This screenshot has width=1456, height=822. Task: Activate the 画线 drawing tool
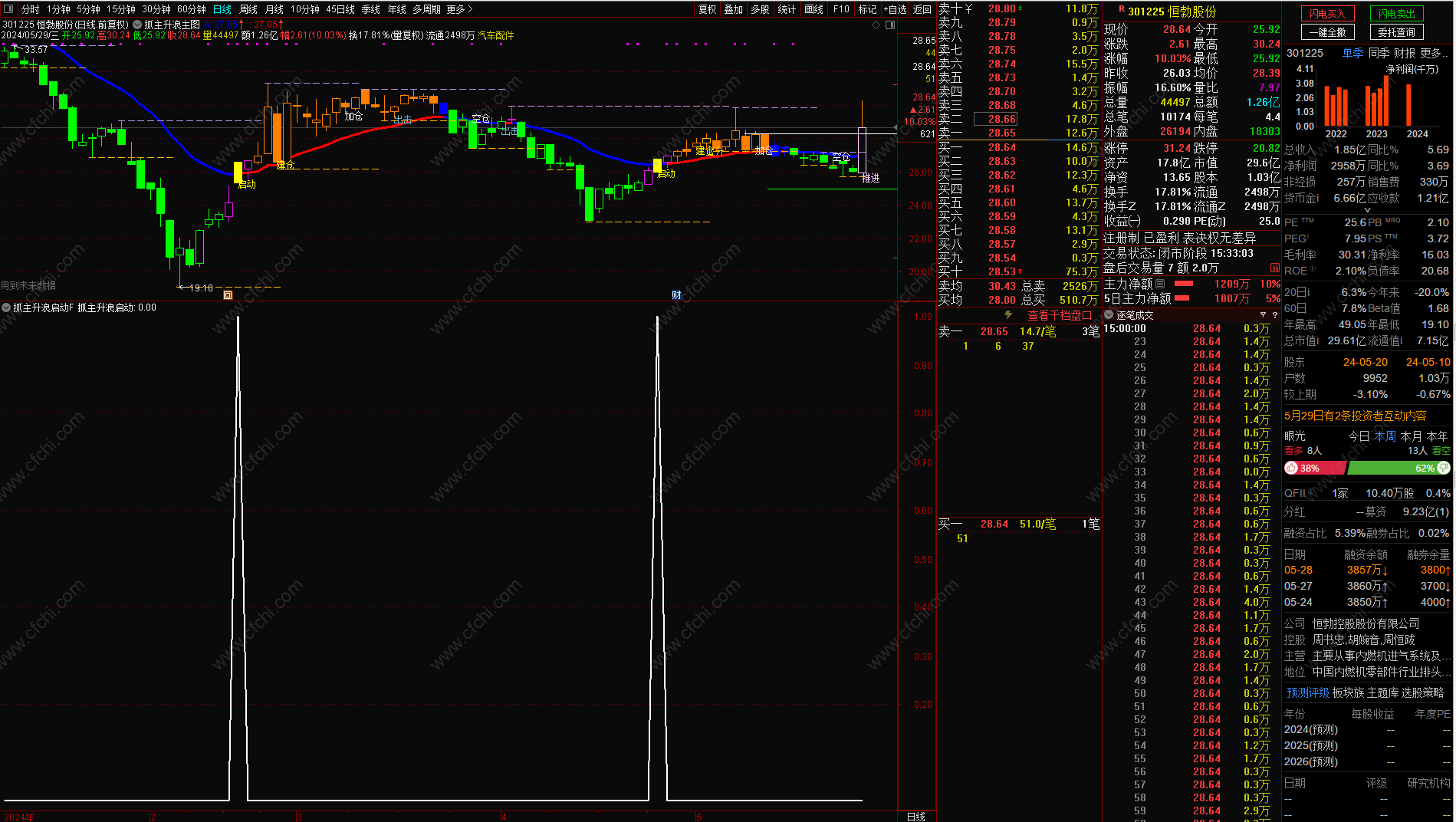[x=814, y=9]
